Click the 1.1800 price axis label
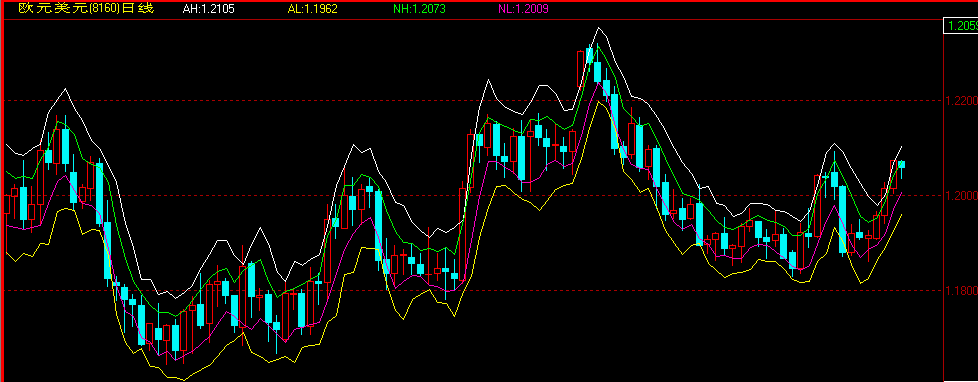This screenshot has width=978, height=382. tap(962, 291)
